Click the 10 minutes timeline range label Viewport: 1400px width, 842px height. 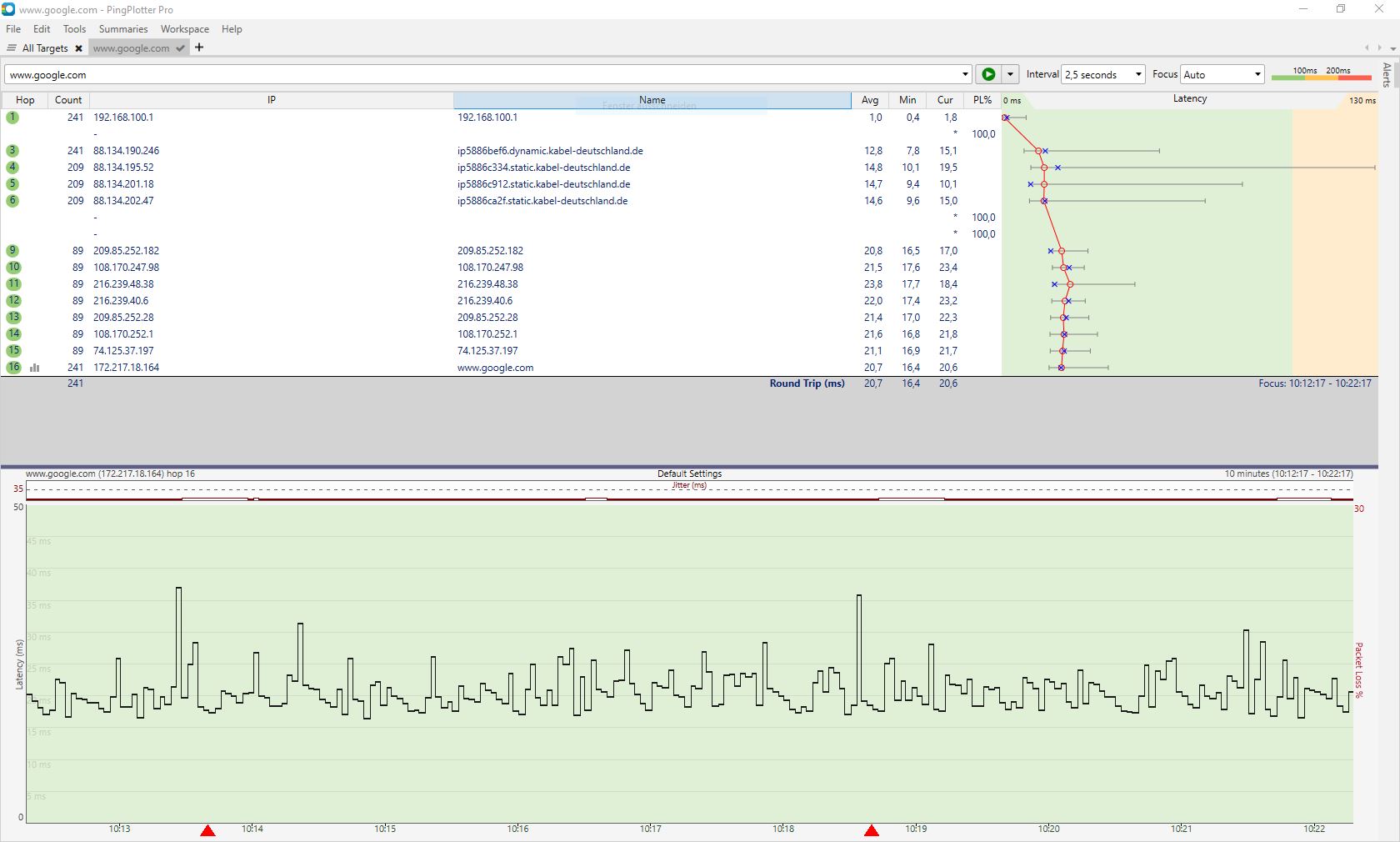coord(1288,474)
